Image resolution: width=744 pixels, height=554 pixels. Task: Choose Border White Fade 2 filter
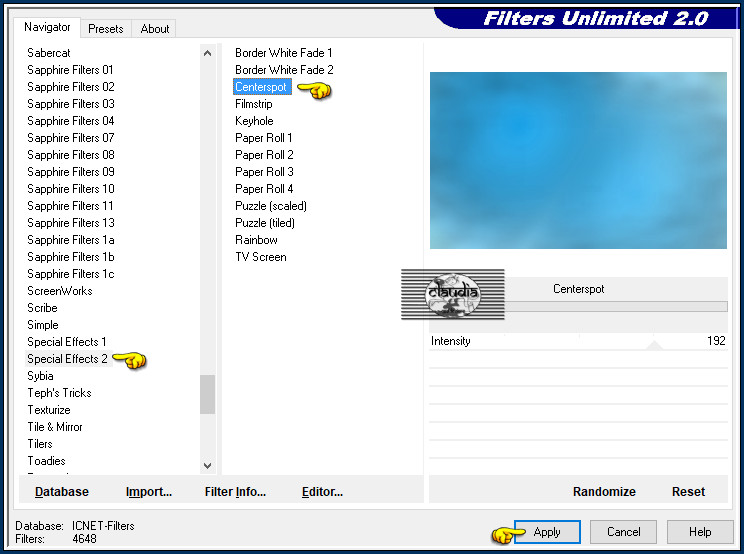pos(284,70)
